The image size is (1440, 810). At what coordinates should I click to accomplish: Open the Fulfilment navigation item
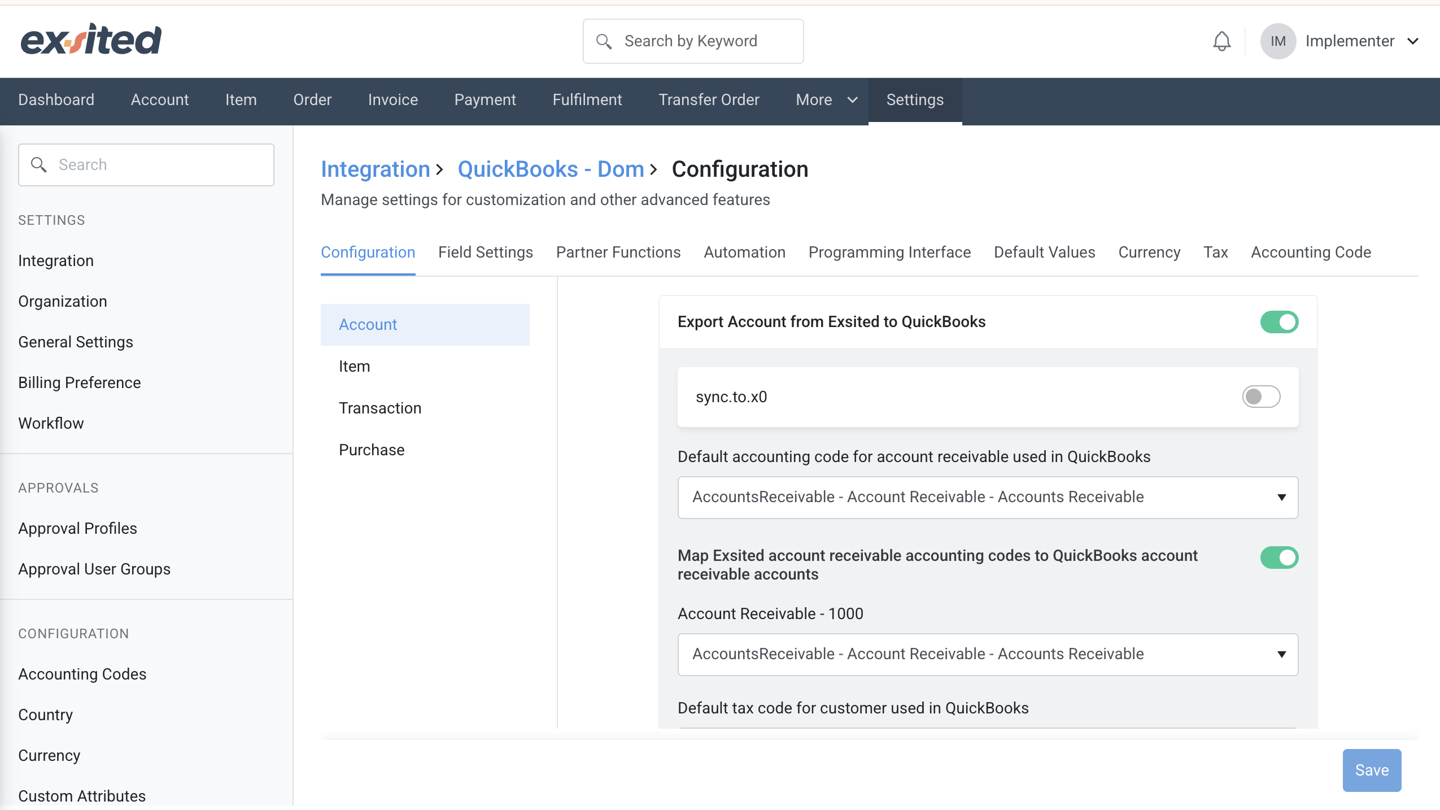587,100
